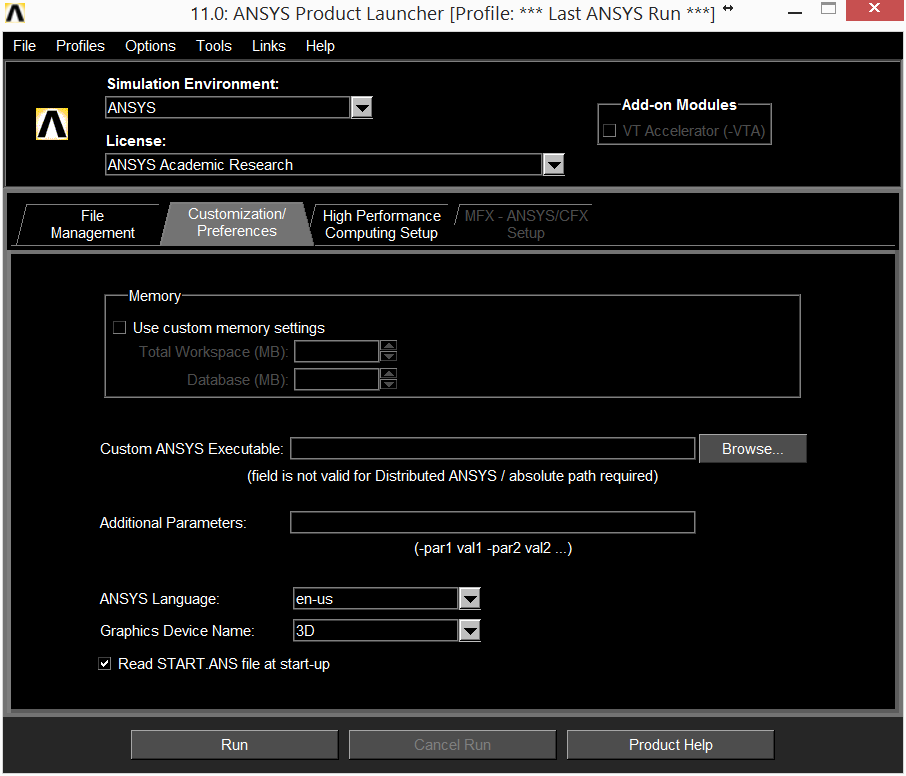Open the Links menu
This screenshot has height=776, width=906.
coord(269,46)
